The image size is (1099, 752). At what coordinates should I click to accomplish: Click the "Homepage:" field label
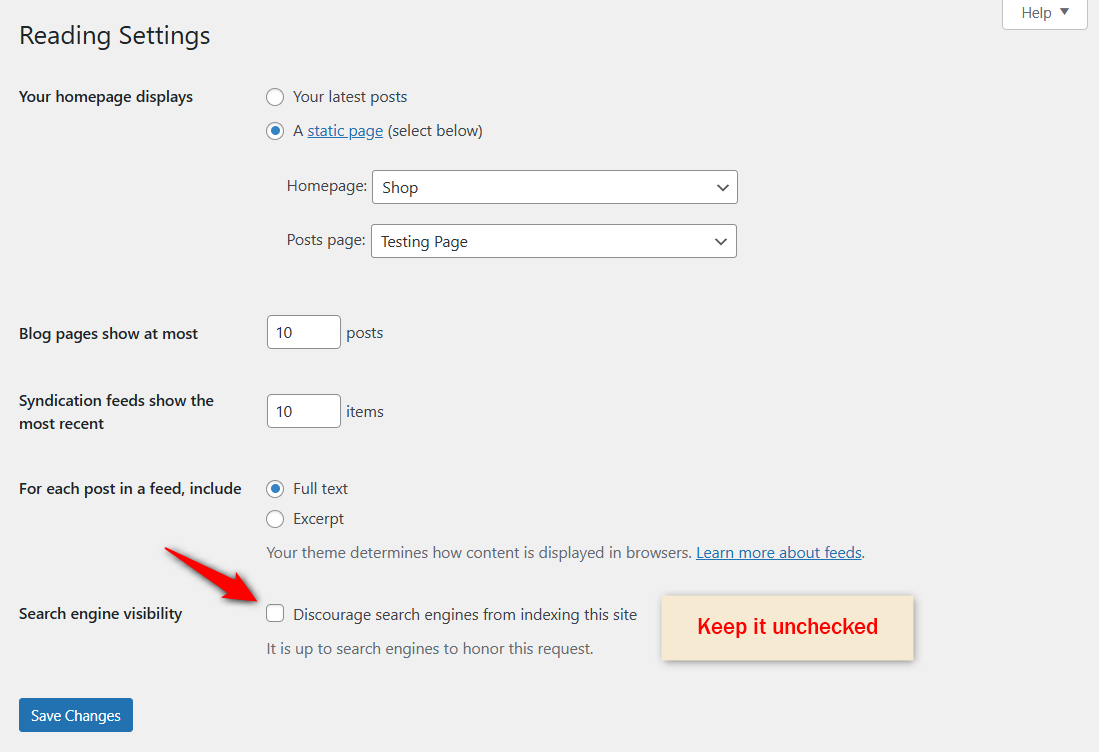coord(326,186)
